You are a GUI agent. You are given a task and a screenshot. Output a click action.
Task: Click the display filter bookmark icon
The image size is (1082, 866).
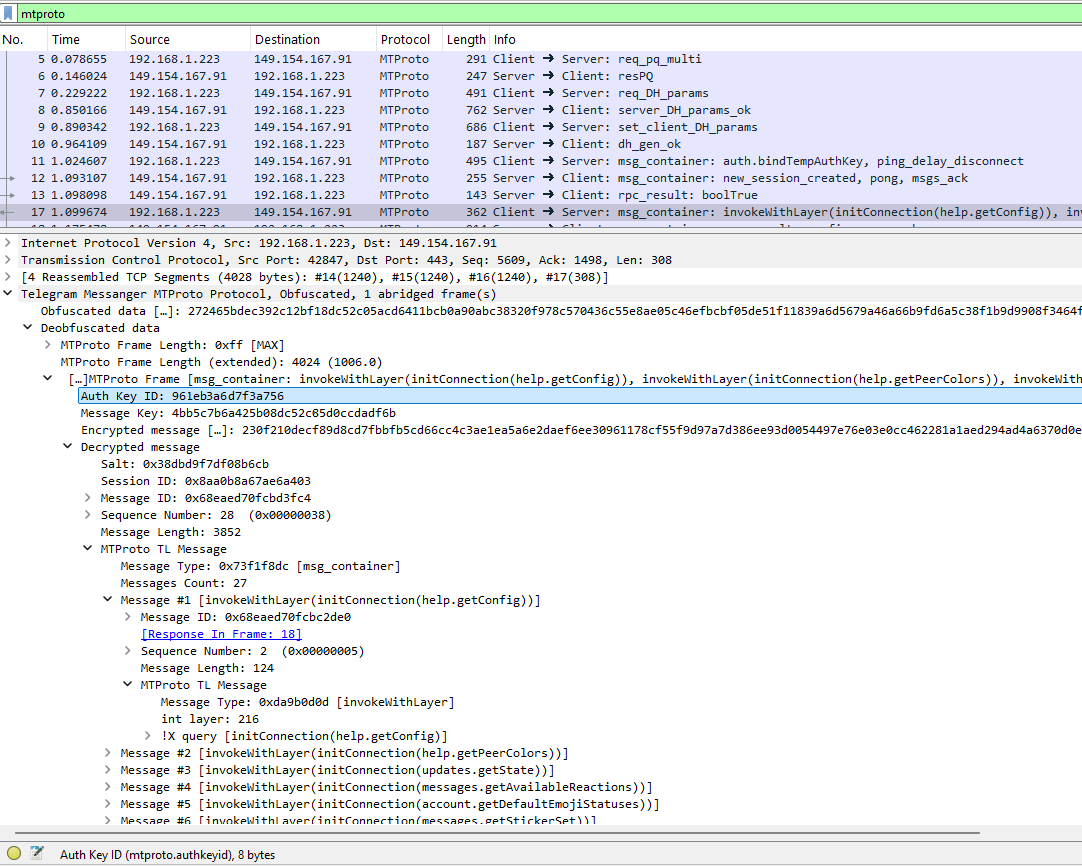(x=8, y=13)
